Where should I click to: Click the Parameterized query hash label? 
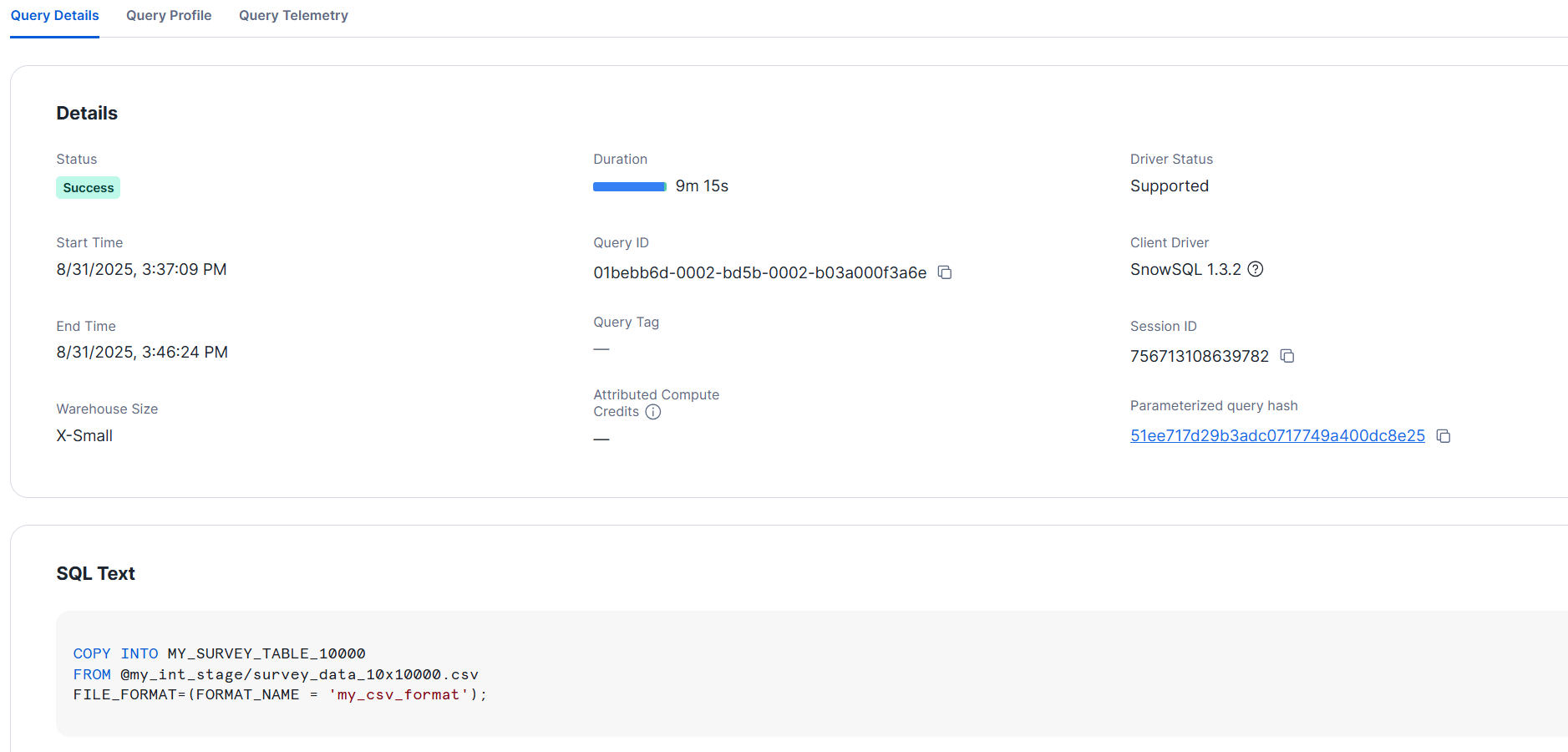point(1214,405)
